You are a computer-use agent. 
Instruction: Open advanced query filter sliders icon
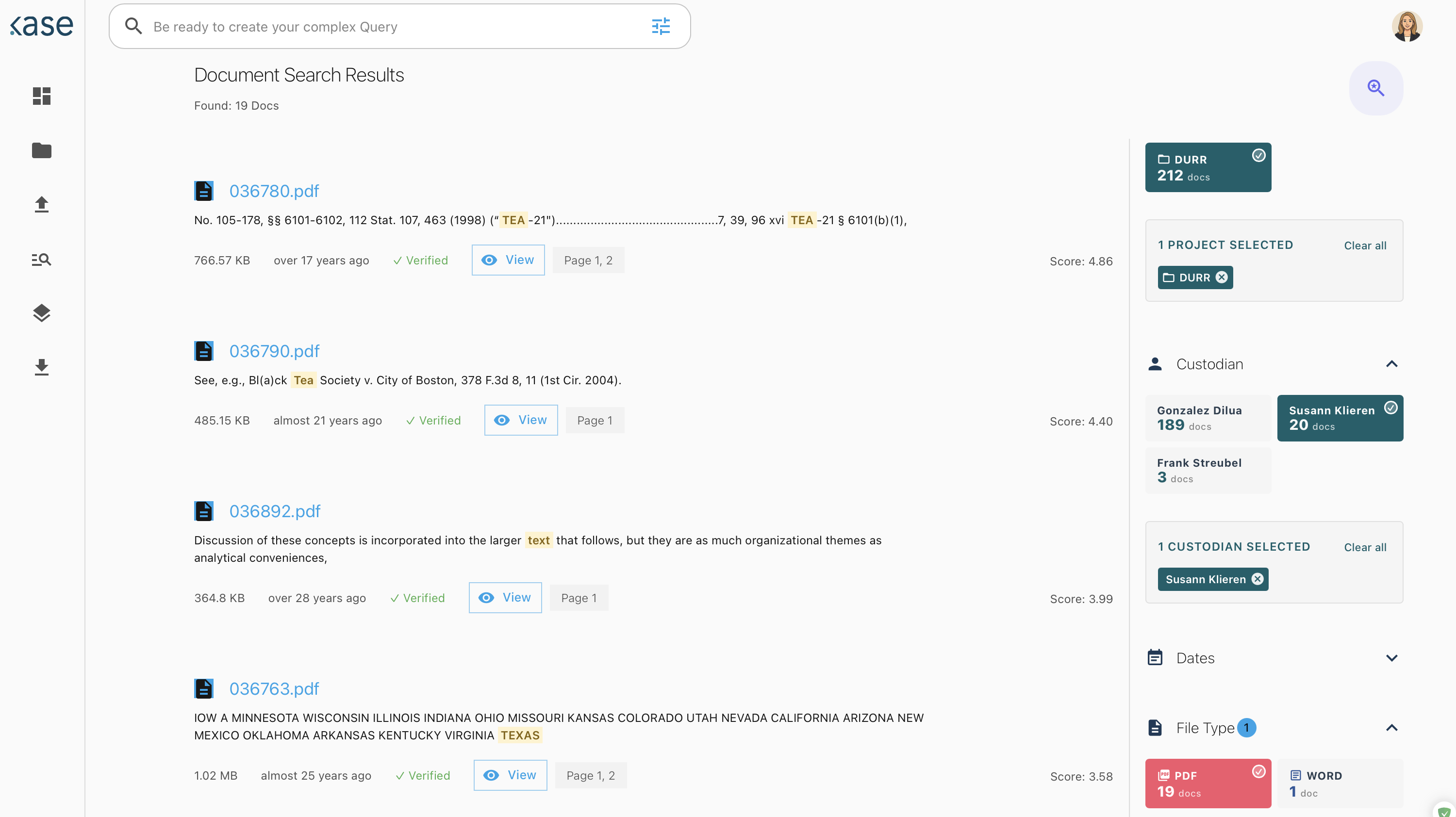[660, 27]
